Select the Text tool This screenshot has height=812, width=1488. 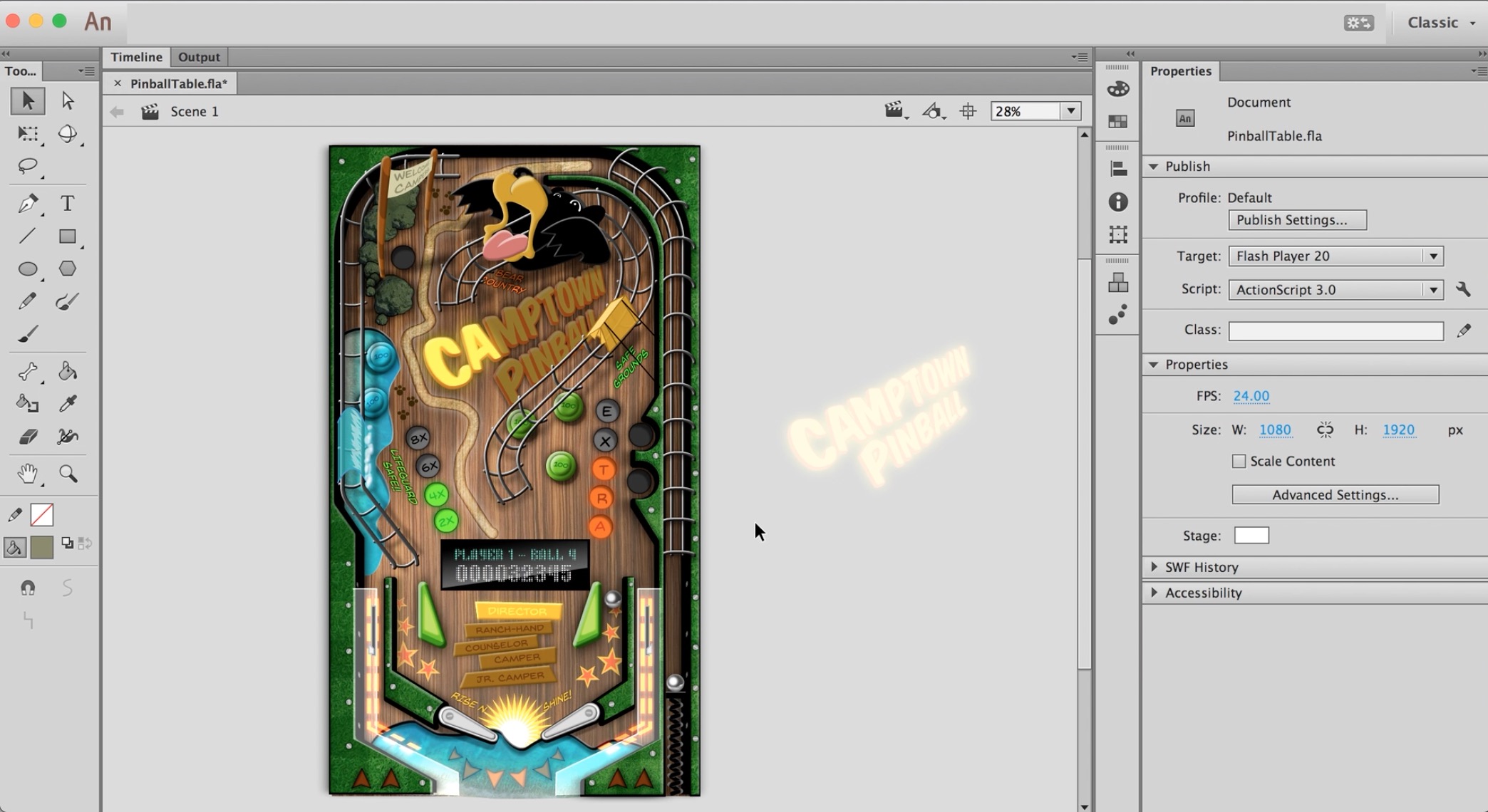[67, 204]
